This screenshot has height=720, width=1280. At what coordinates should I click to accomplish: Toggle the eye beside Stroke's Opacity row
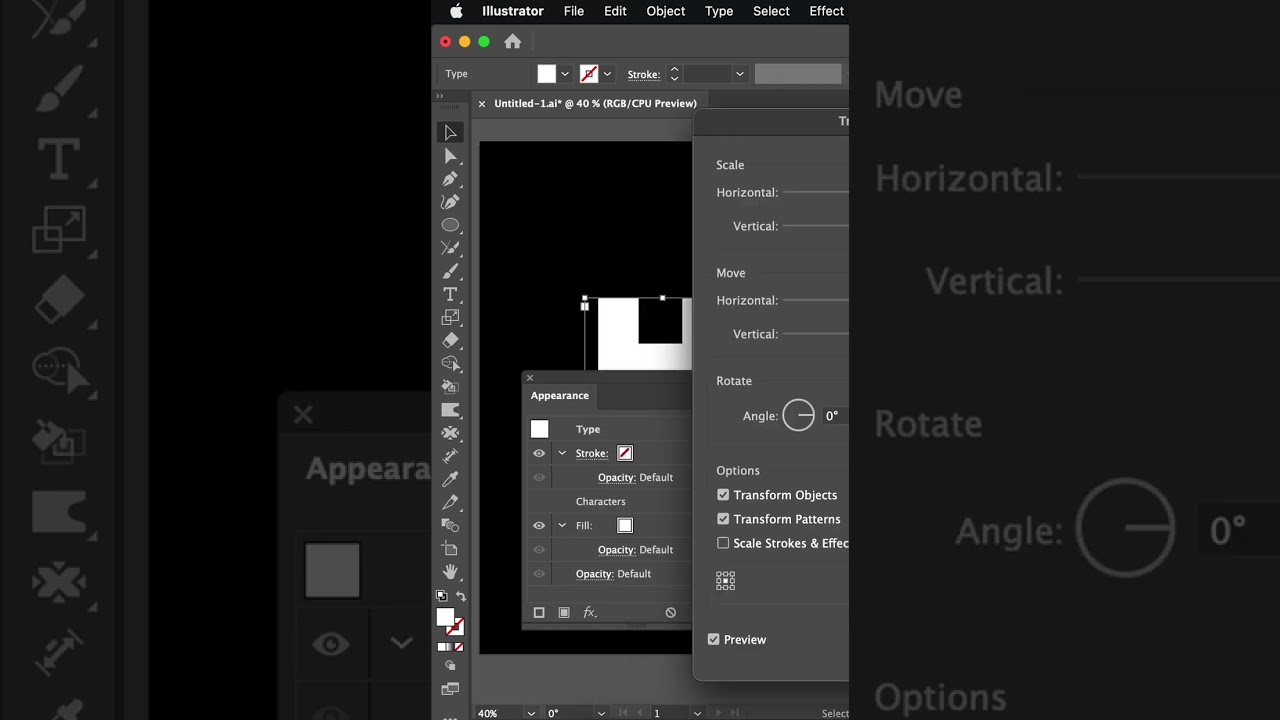[x=539, y=477]
